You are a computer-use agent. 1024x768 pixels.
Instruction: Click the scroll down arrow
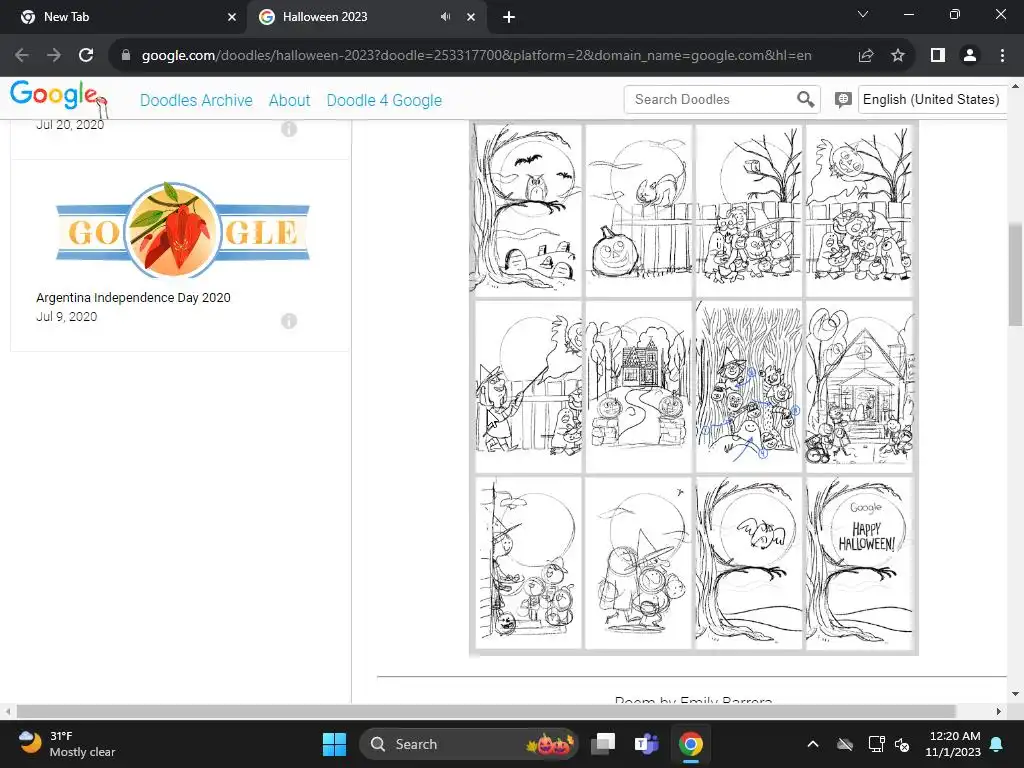coord(1016,694)
